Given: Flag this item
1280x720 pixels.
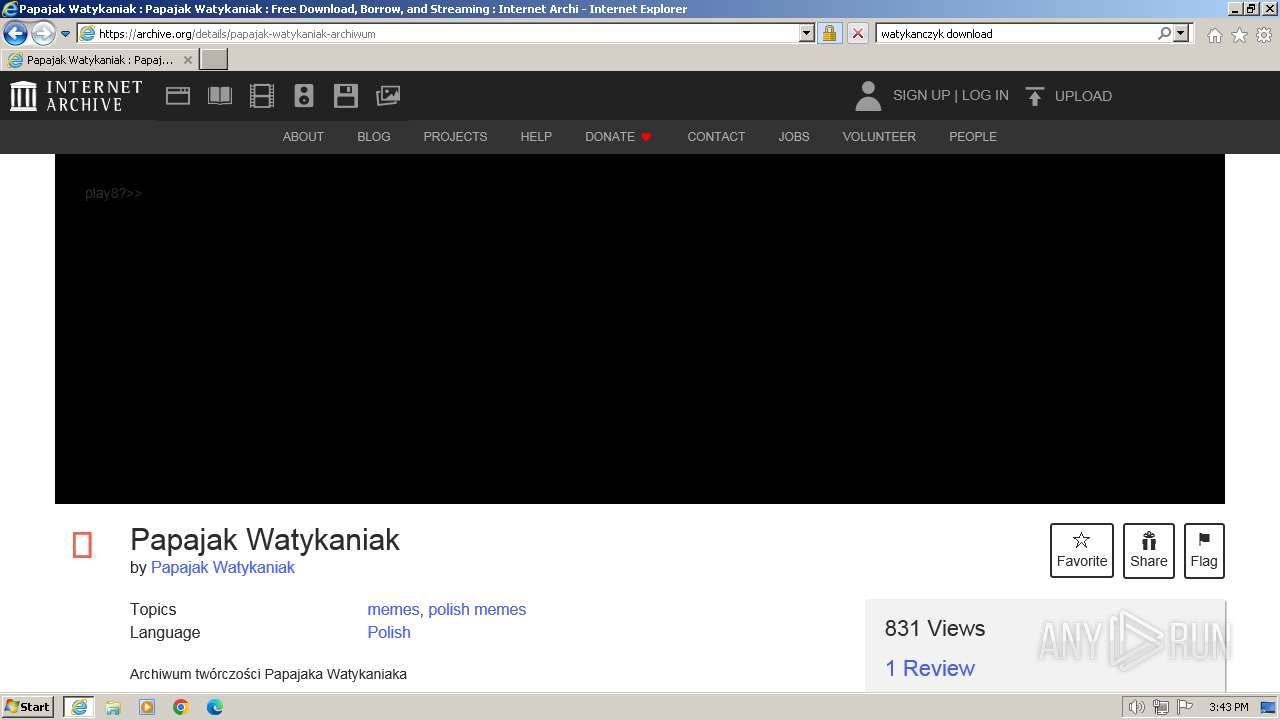Looking at the screenshot, I should tap(1204, 551).
